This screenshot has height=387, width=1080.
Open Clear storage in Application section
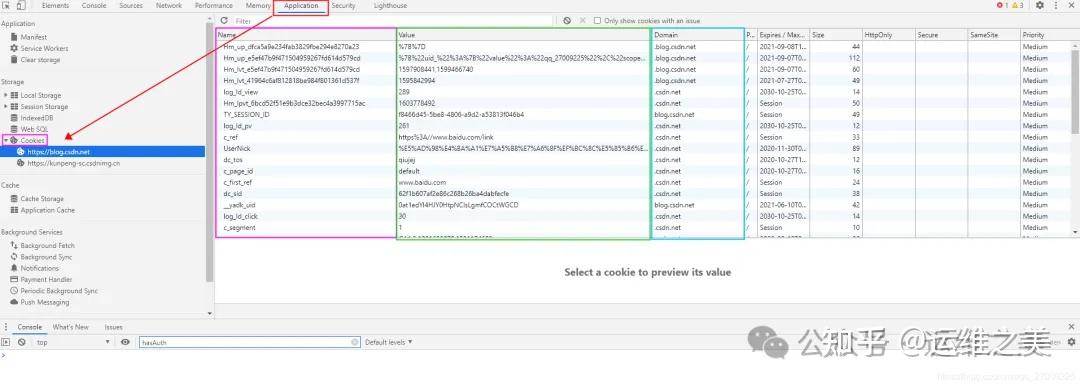click(40, 60)
